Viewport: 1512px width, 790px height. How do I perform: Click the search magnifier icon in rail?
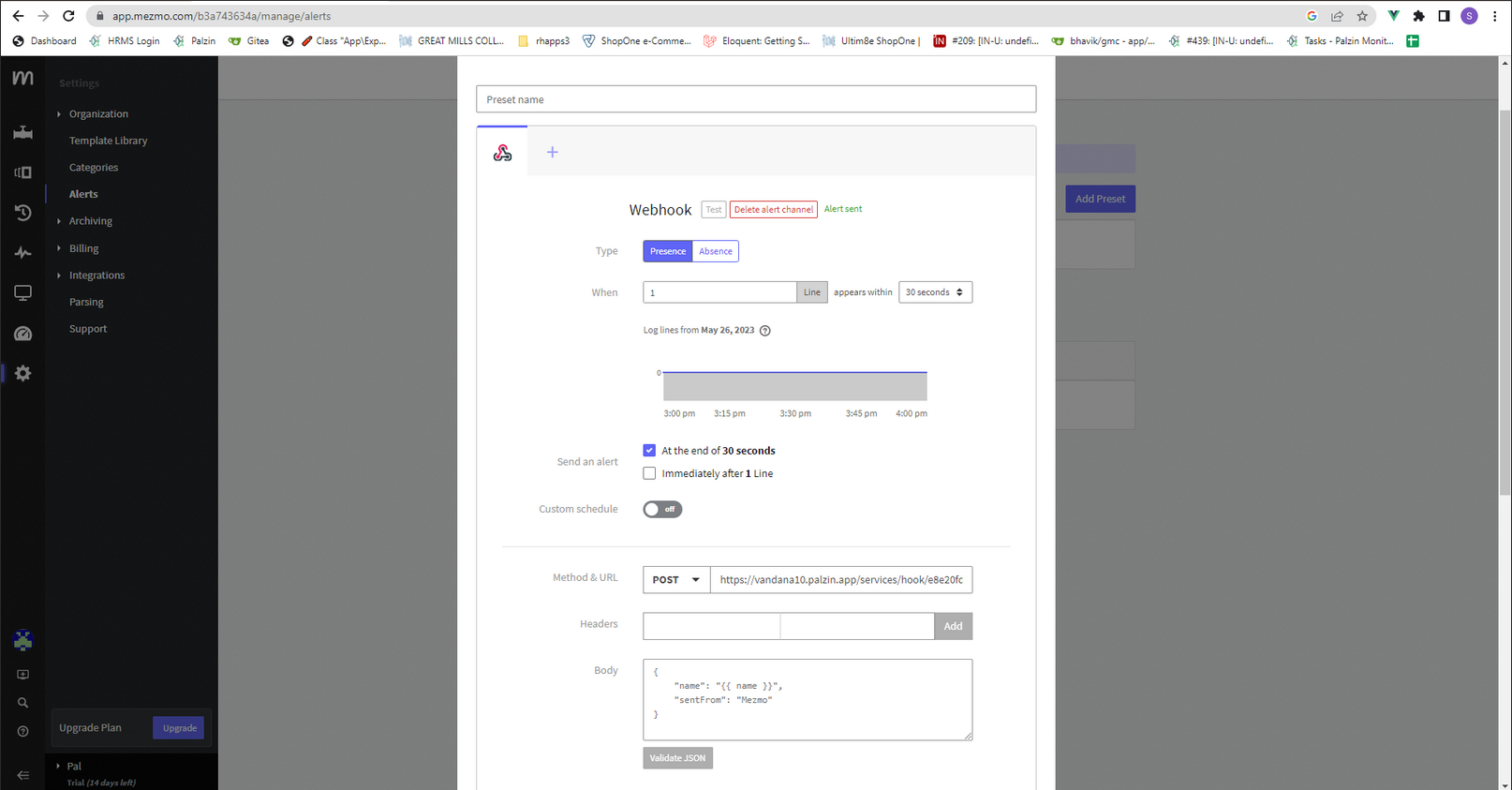pos(22,703)
